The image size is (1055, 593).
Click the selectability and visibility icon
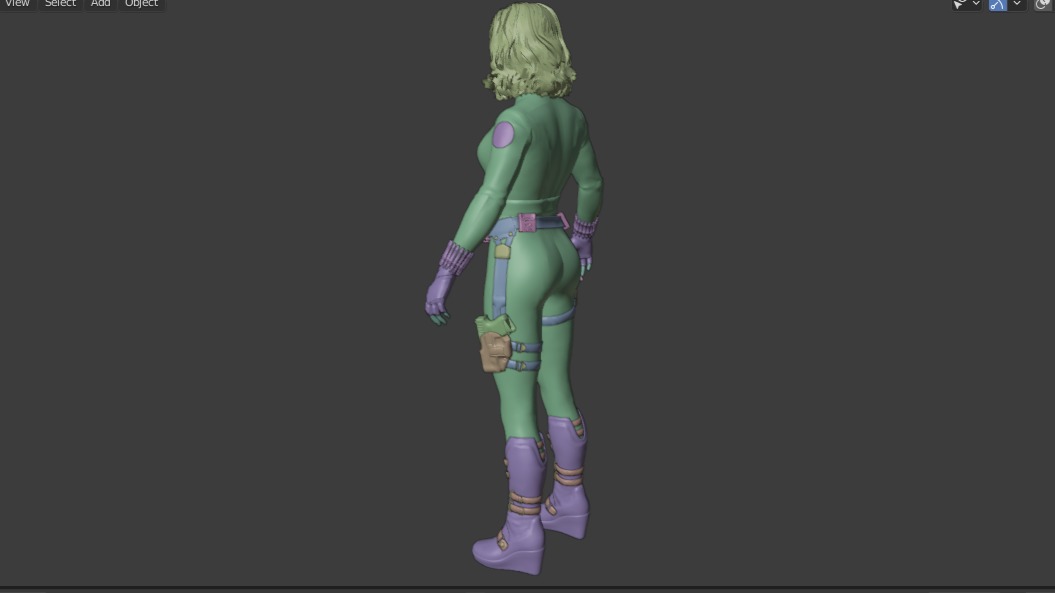[x=959, y=4]
